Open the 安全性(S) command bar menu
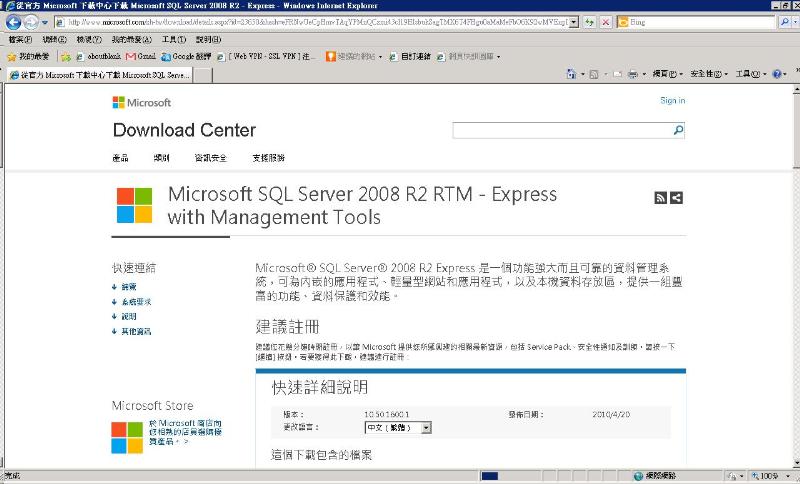This screenshot has width=800, height=484. 709,74
